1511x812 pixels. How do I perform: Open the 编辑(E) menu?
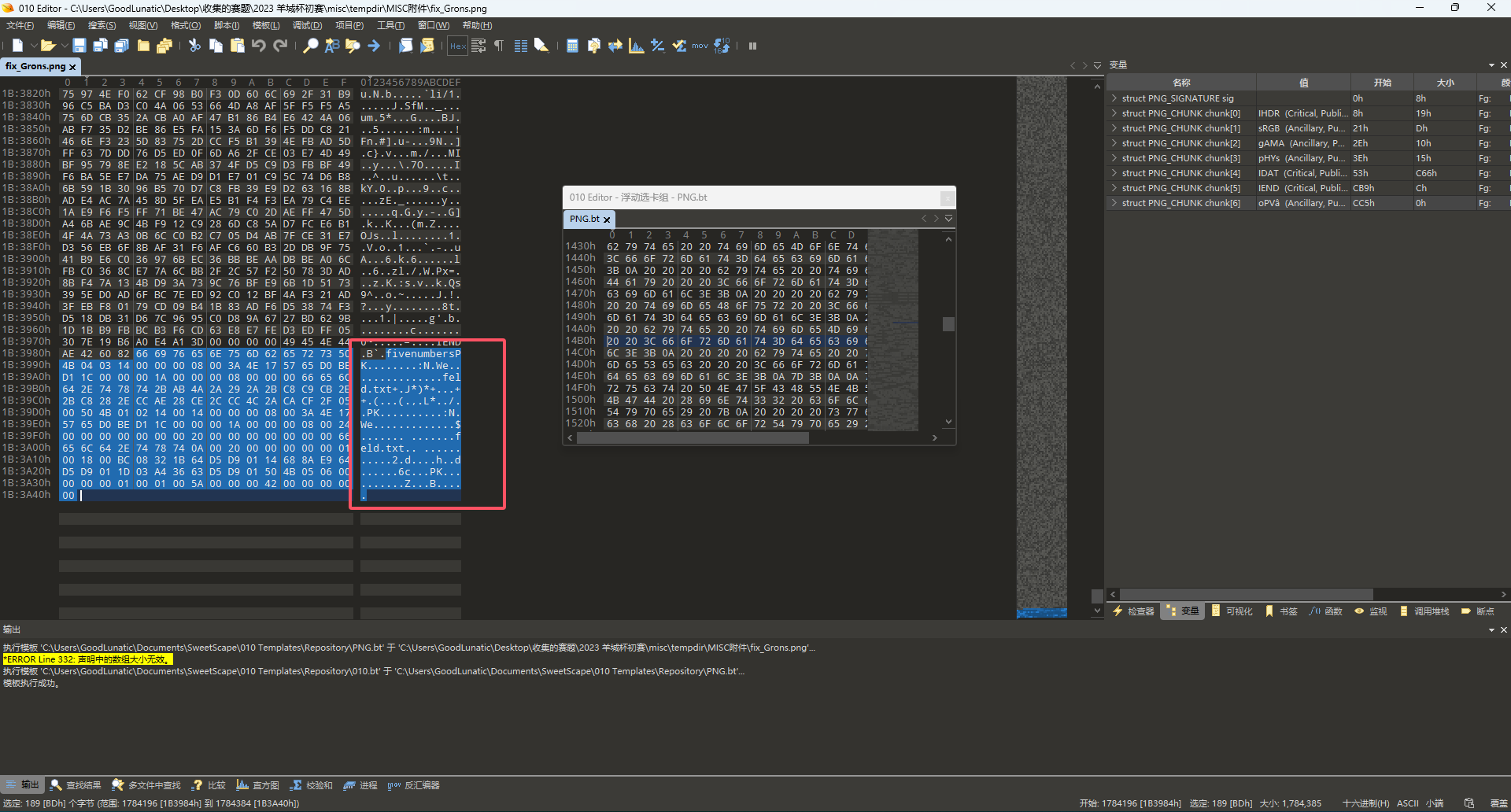tap(61, 25)
